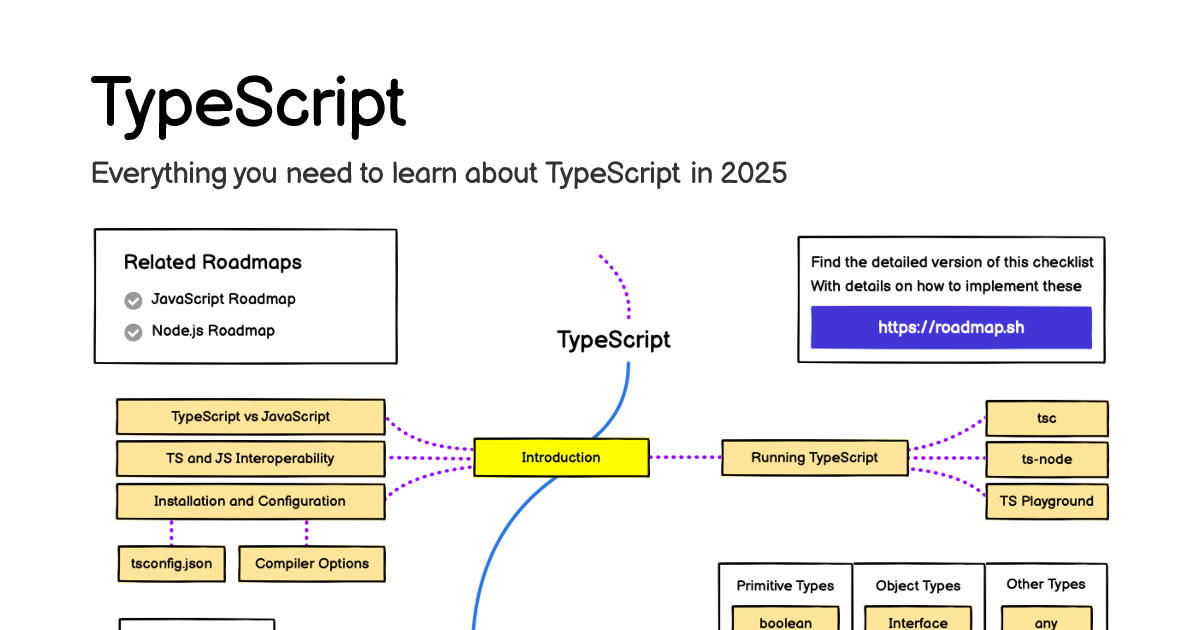Viewport: 1200px width, 630px height.
Task: Open Installation and Configuration node
Action: pyautogui.click(x=250, y=501)
